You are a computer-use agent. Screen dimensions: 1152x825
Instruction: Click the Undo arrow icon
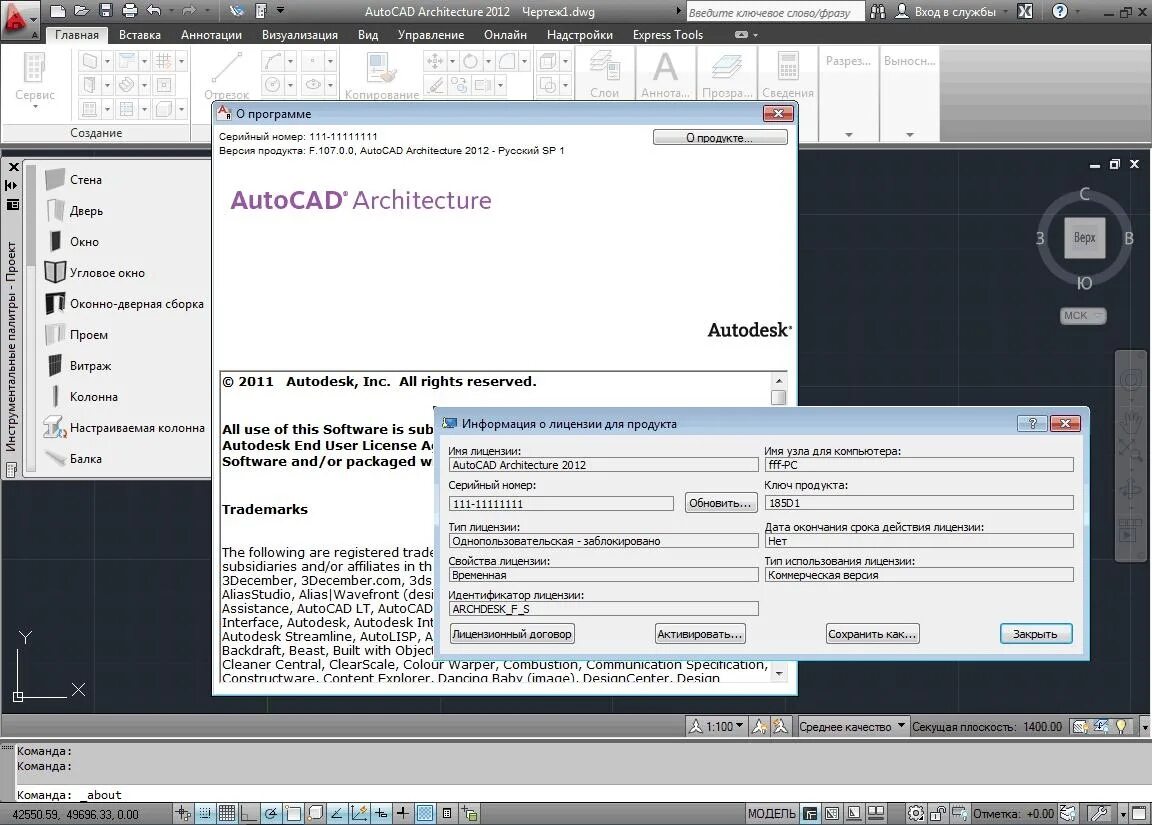[x=154, y=11]
